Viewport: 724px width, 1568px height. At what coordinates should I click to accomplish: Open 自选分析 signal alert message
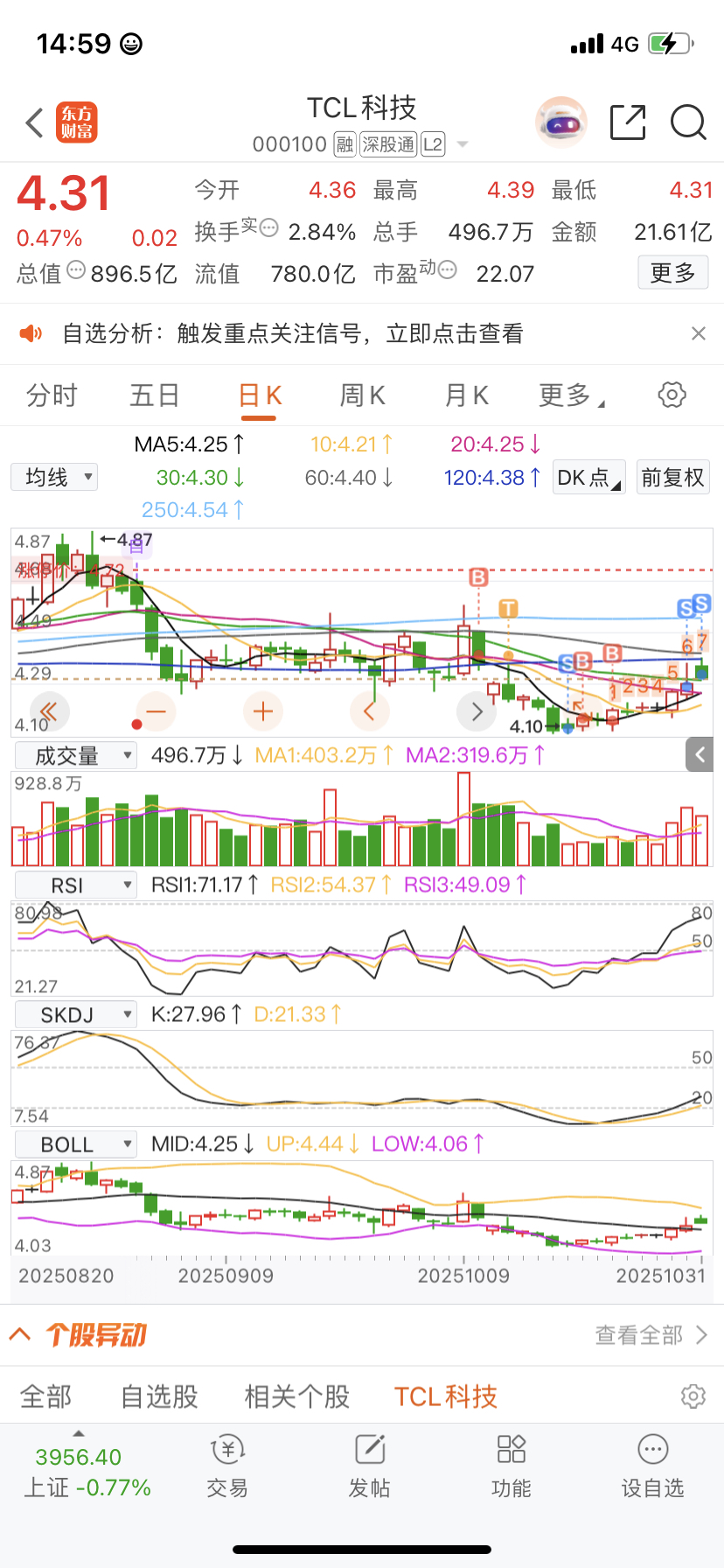pyautogui.click(x=293, y=333)
